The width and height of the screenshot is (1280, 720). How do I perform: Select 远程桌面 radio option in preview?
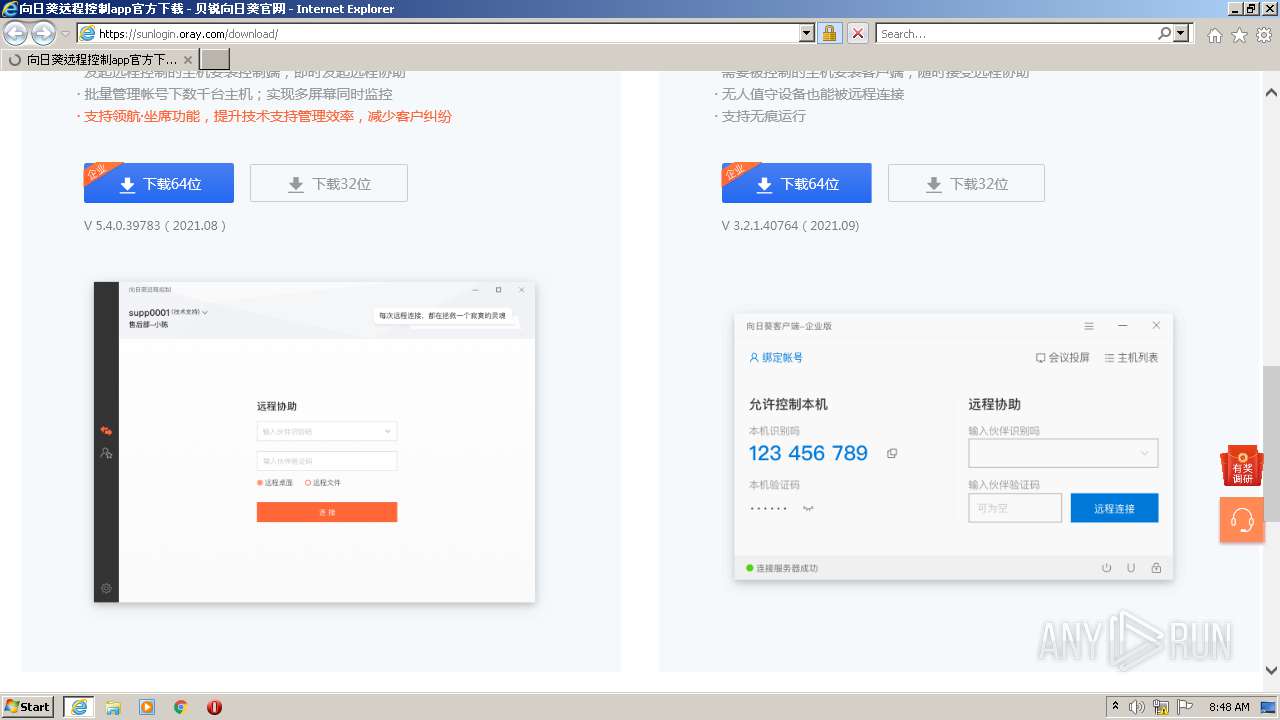point(275,483)
